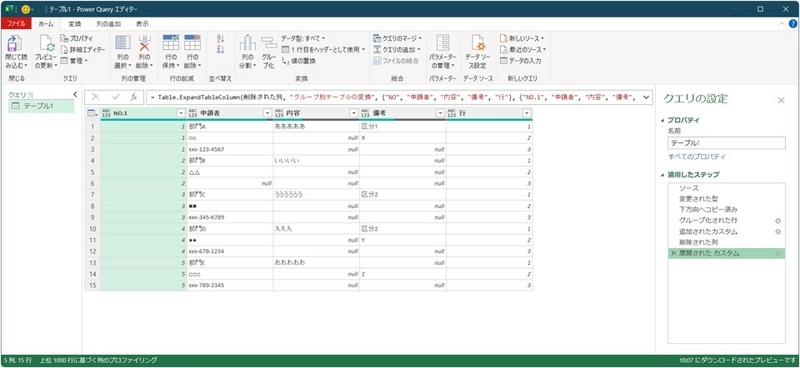Collapse the 適用したステップ section triangle
The width and height of the screenshot is (800, 368).
click(x=663, y=175)
